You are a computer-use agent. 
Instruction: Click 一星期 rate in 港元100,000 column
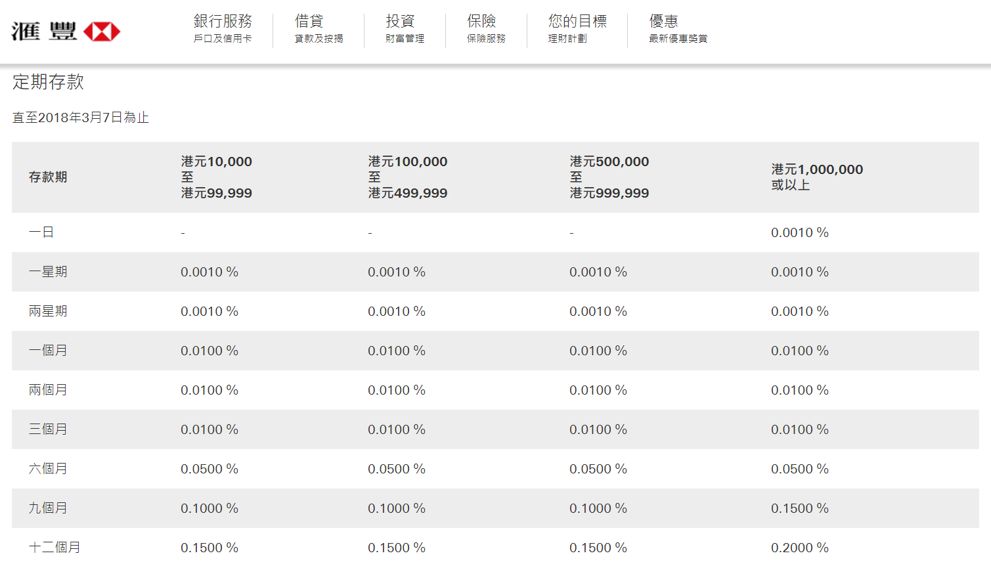point(396,272)
